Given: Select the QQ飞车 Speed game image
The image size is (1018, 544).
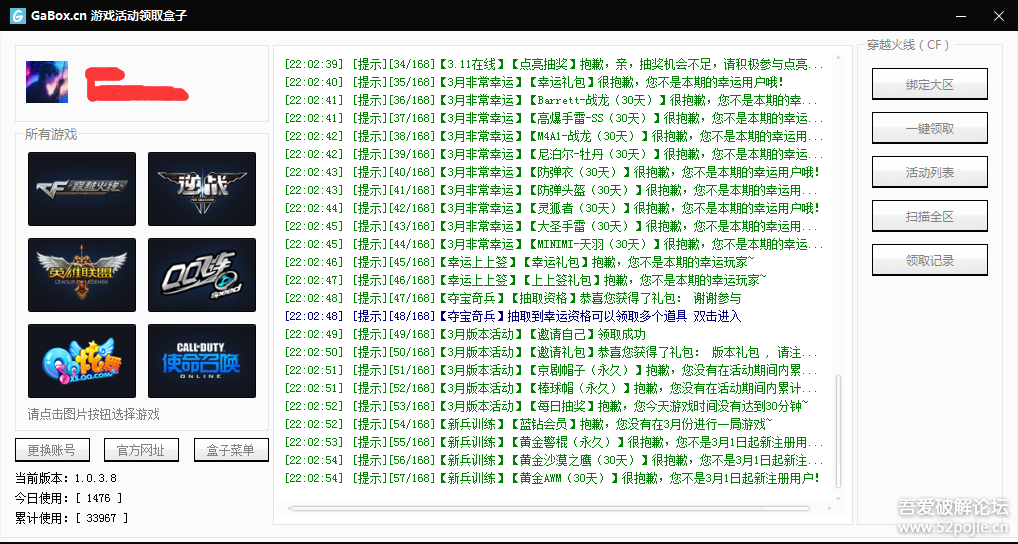Looking at the screenshot, I should click(x=202, y=275).
